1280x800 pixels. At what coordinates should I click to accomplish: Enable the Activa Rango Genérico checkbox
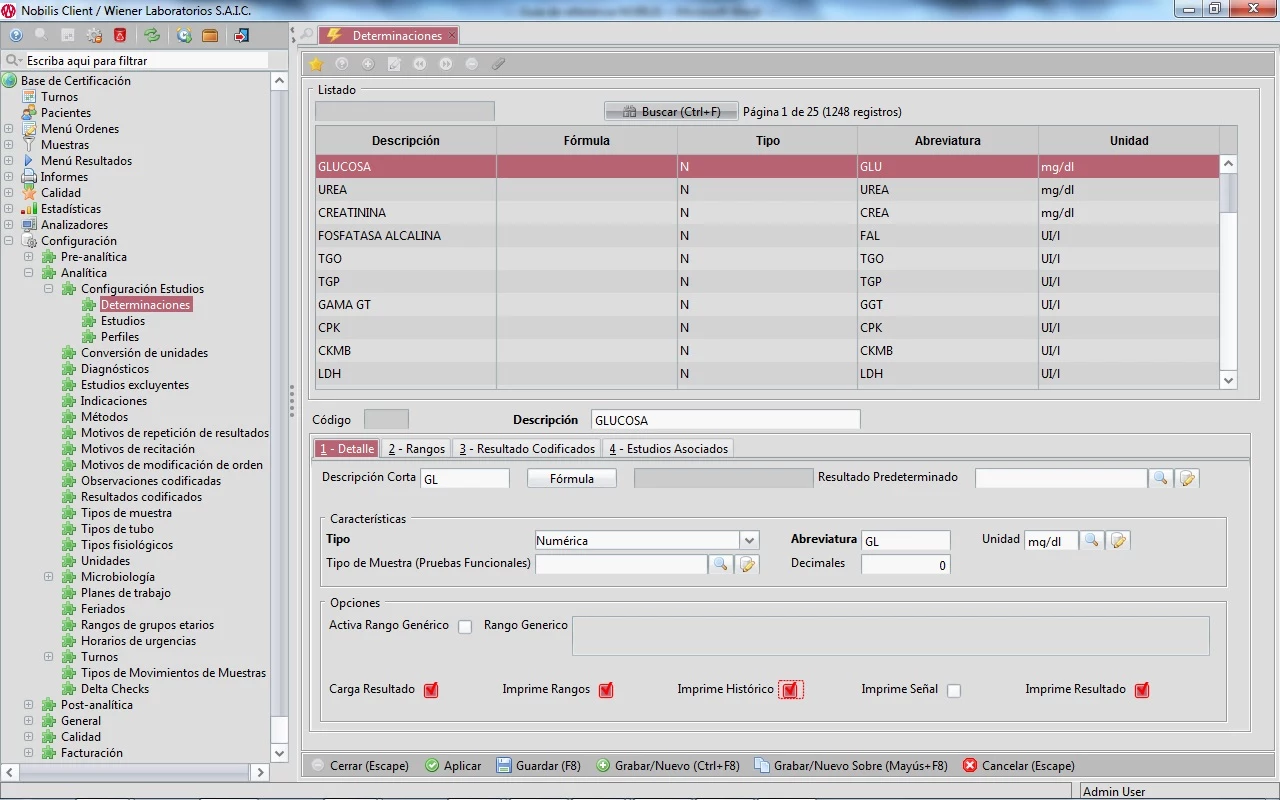pos(465,627)
